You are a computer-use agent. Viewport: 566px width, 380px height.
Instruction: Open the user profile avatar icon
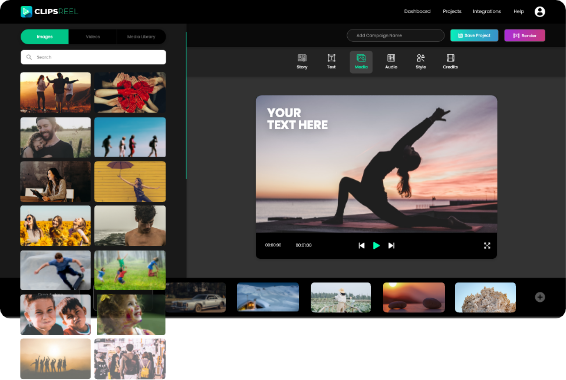(x=540, y=12)
